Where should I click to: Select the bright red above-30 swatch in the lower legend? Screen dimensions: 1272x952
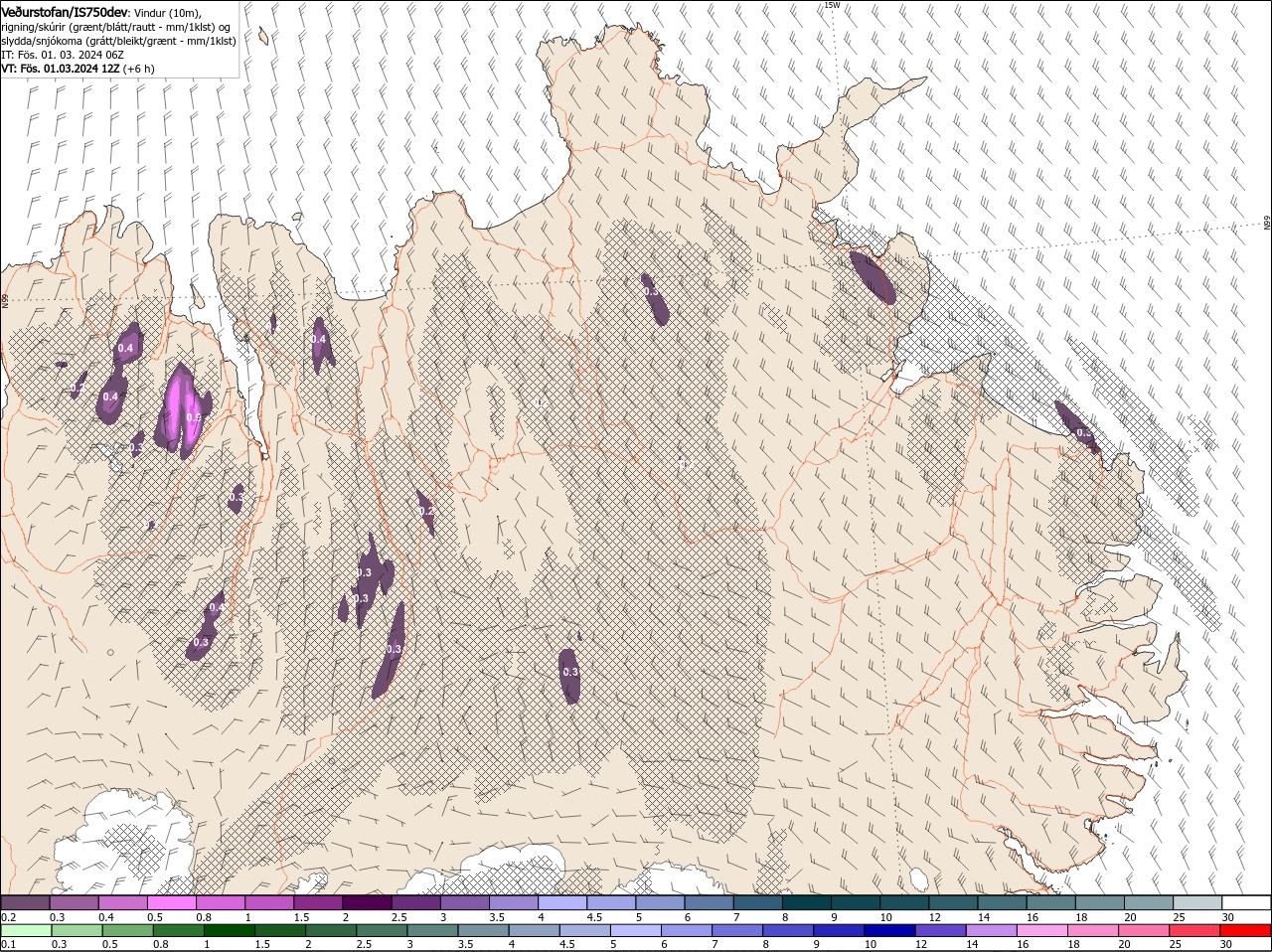tap(1247, 930)
